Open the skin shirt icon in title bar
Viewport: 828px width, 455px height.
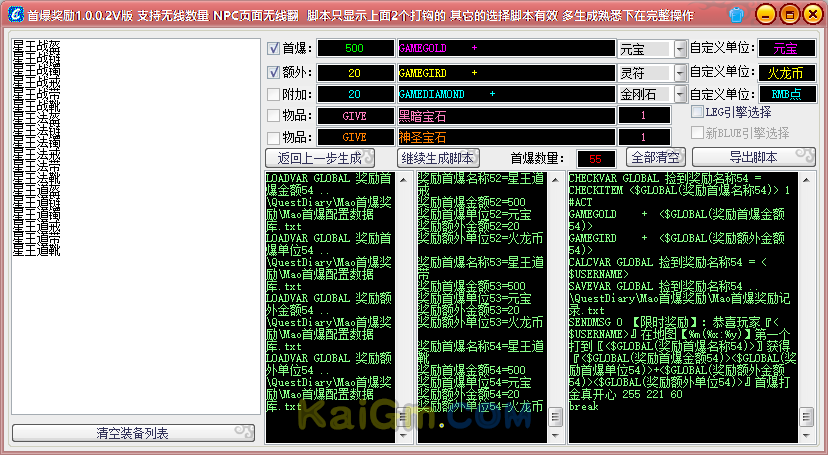pos(736,15)
